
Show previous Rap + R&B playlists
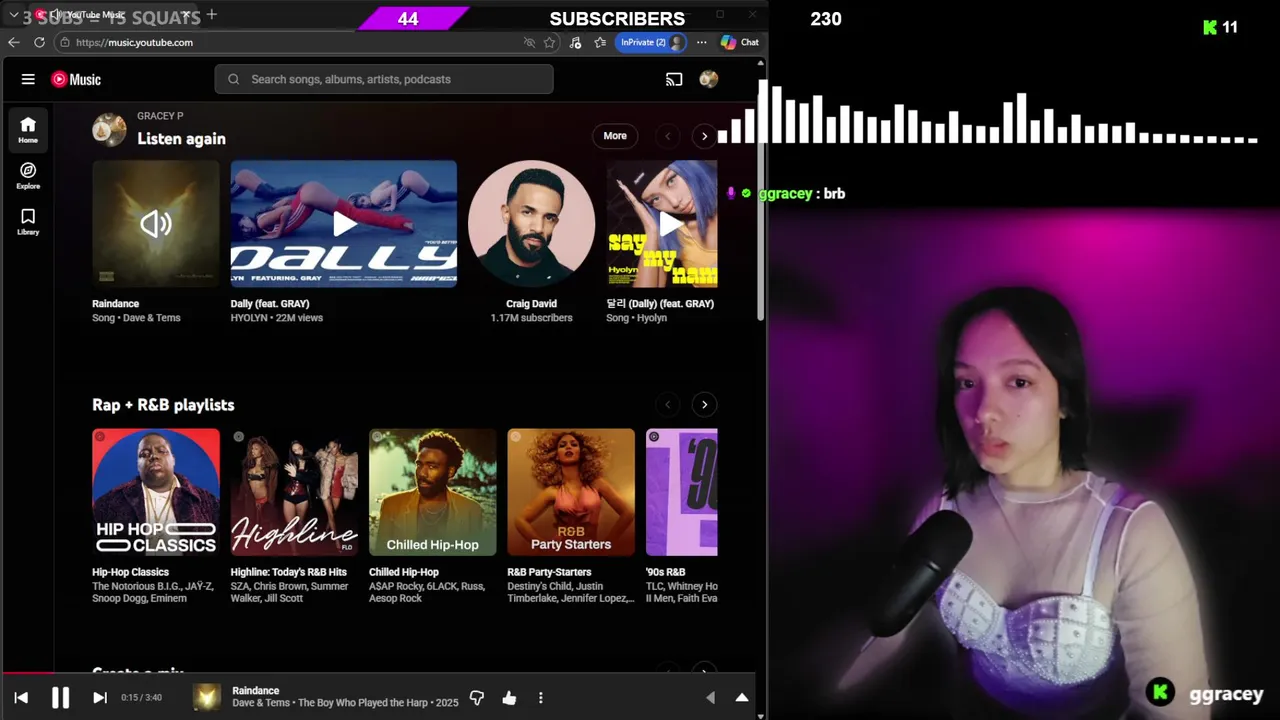coord(667,404)
